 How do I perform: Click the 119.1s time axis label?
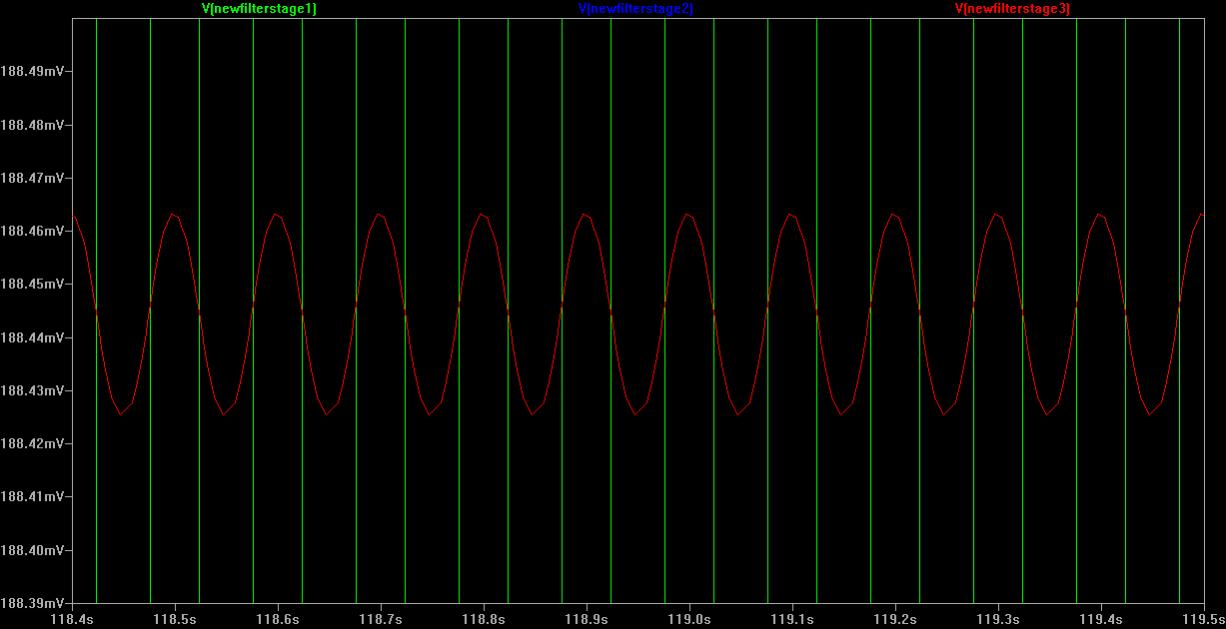pyautogui.click(x=793, y=620)
